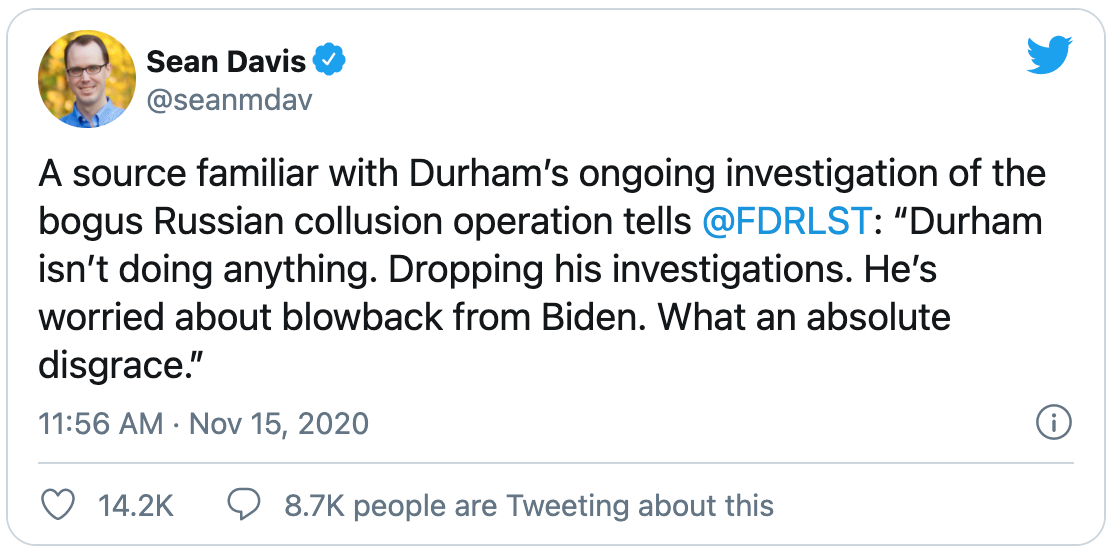Click the Sean Davis display name
1116x552 pixels.
226,61
